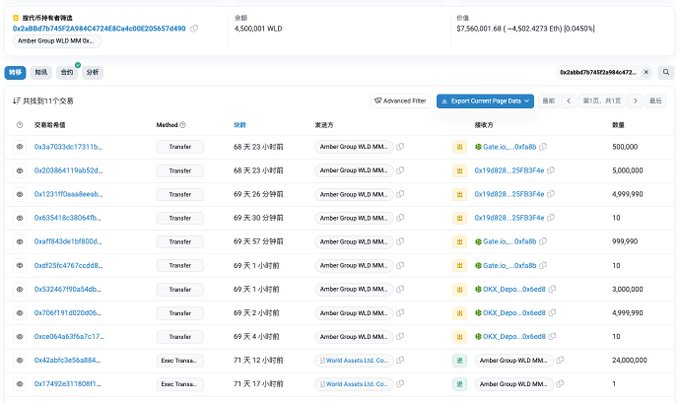
Task: Clear the 0x2abbd7b745f2a984c472 filter chip
Action: (646, 72)
